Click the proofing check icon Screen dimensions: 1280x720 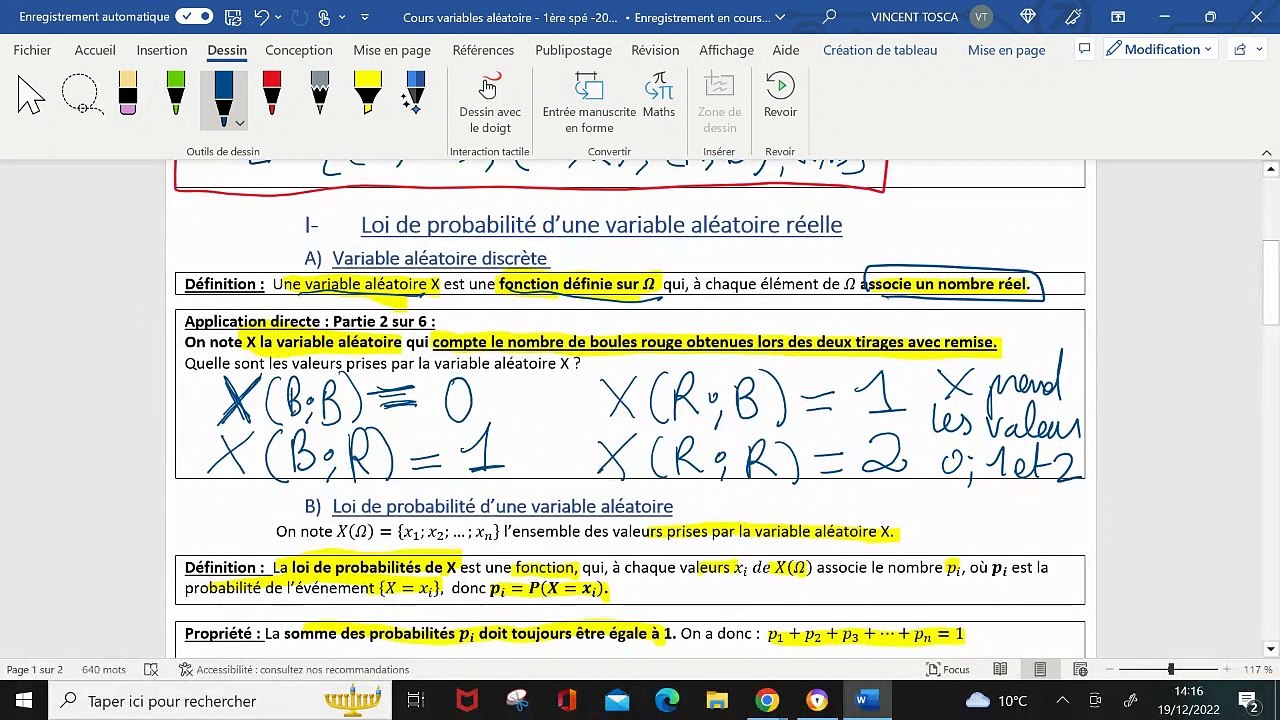point(151,669)
